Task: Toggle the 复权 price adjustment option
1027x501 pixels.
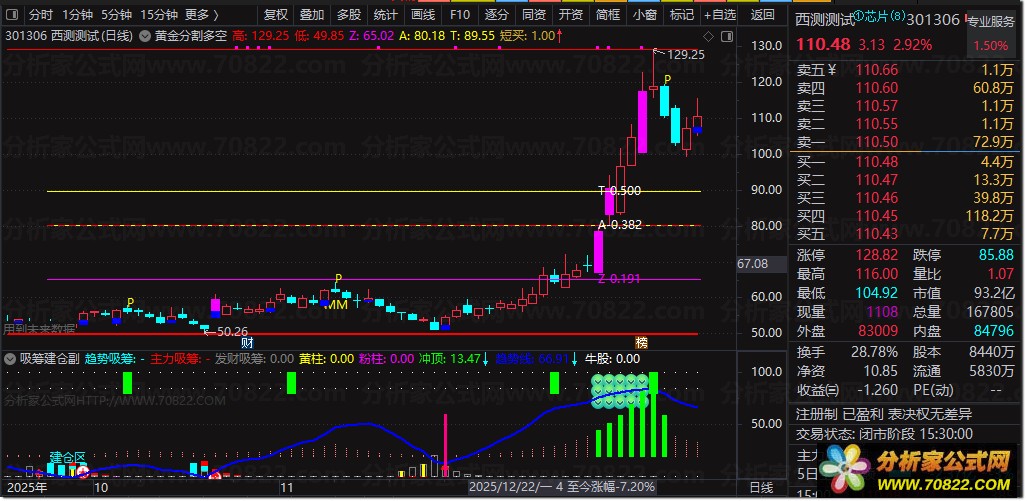Action: click(x=275, y=14)
